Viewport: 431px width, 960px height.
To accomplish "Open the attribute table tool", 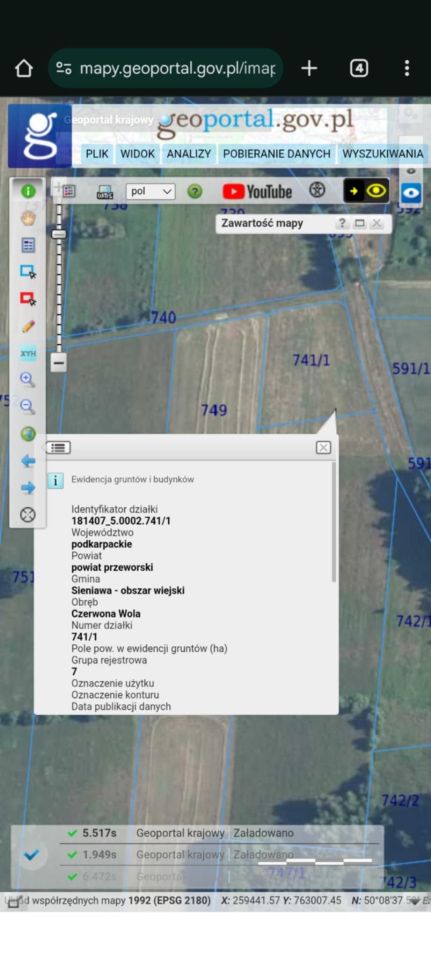I will (x=28, y=246).
